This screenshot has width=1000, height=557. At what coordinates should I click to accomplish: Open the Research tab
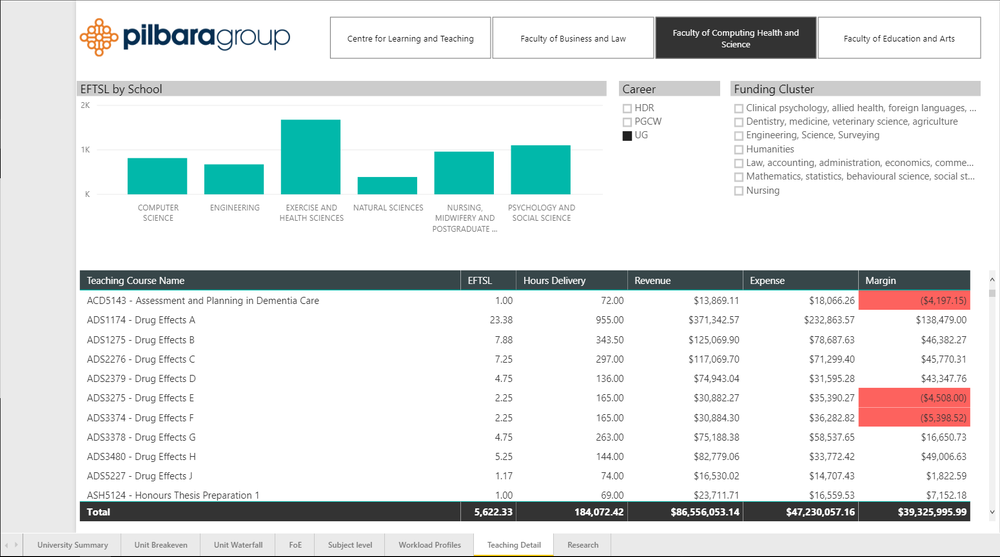583,545
